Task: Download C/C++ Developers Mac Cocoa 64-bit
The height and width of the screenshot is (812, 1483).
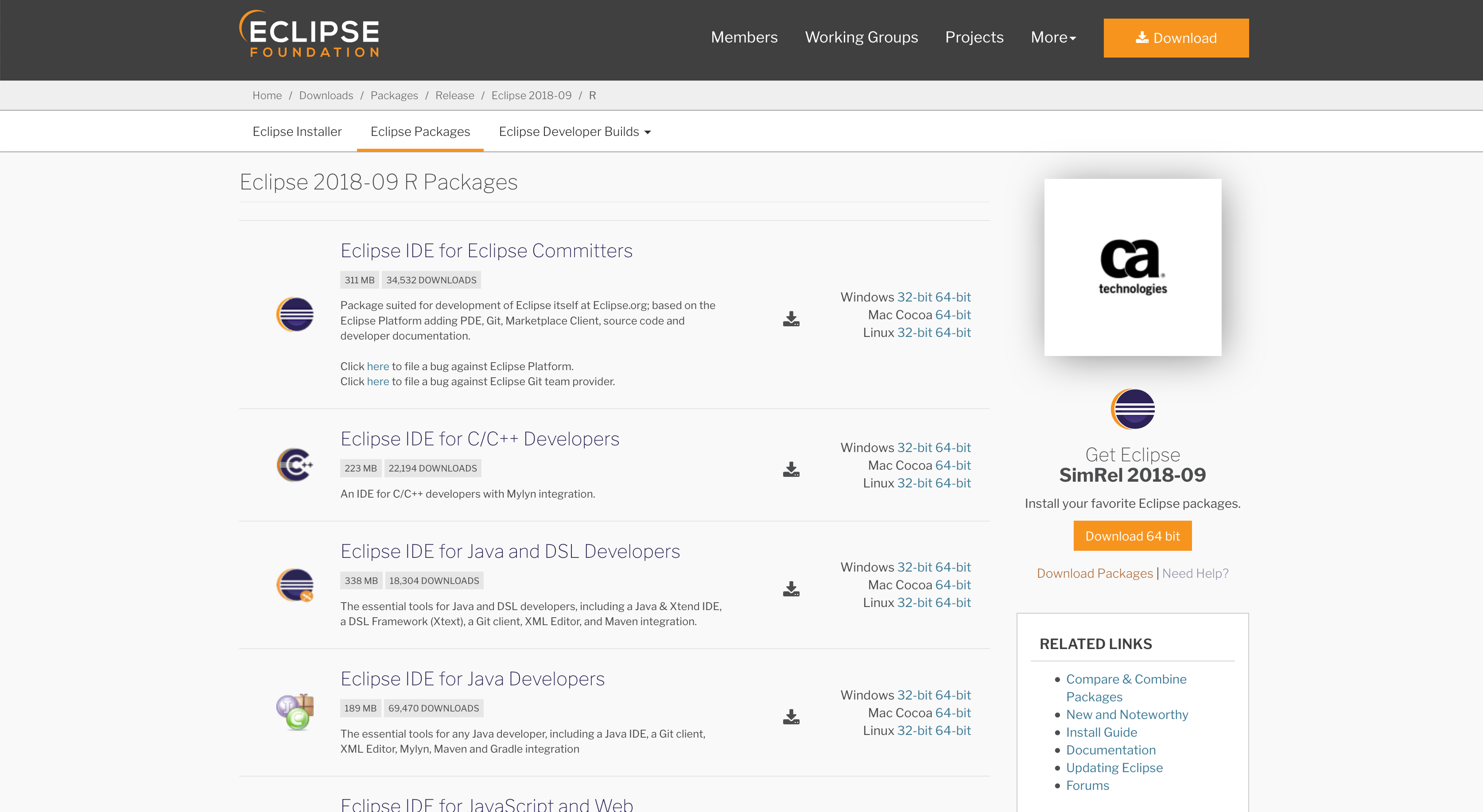Action: point(953,466)
